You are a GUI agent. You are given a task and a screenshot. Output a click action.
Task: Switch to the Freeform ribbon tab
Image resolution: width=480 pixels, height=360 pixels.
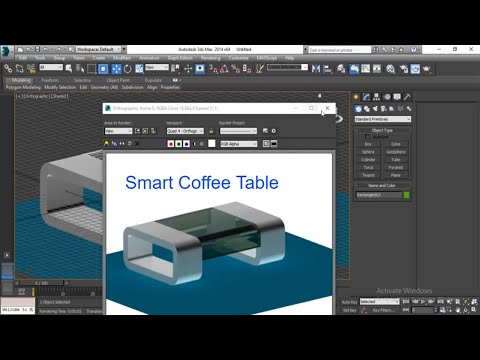(x=50, y=80)
